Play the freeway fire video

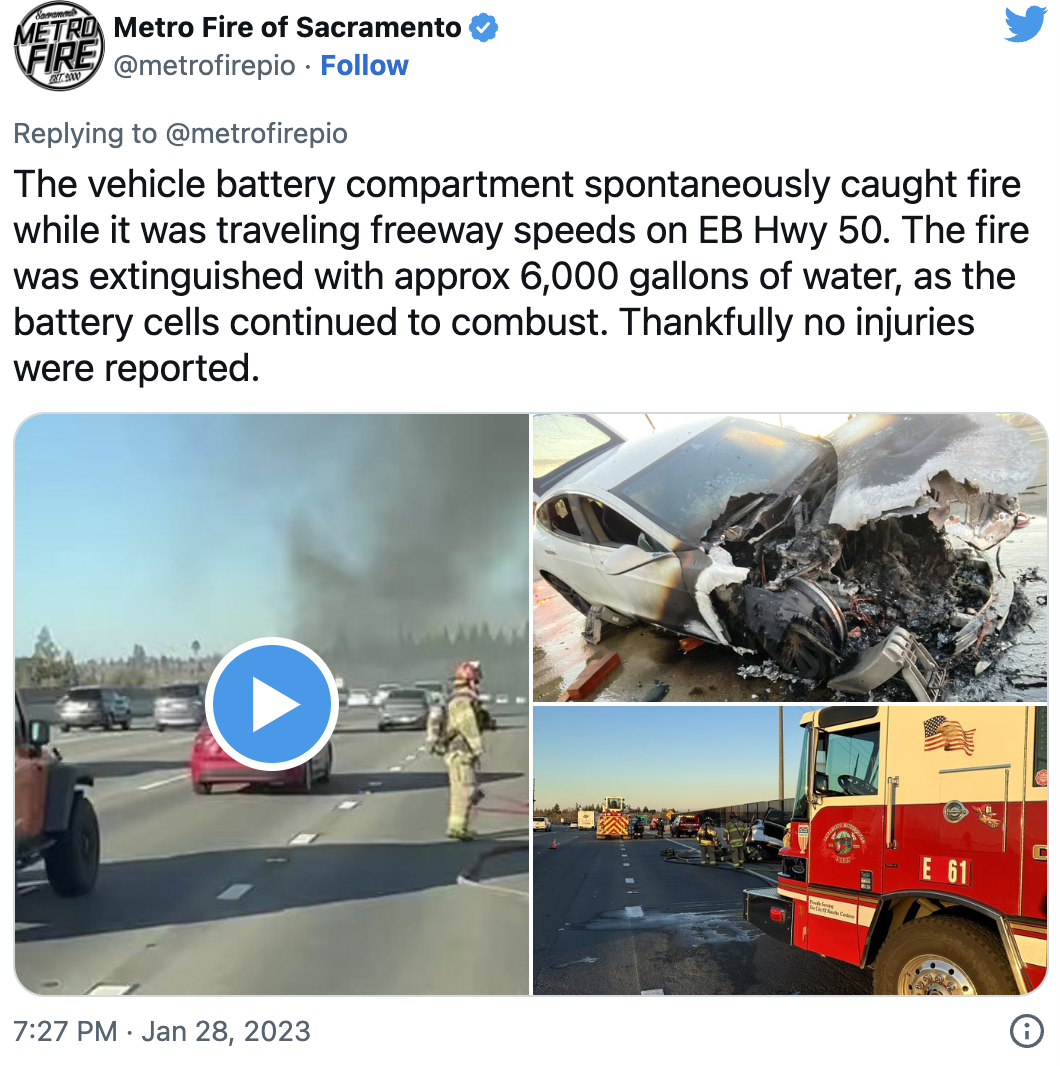tap(271, 704)
